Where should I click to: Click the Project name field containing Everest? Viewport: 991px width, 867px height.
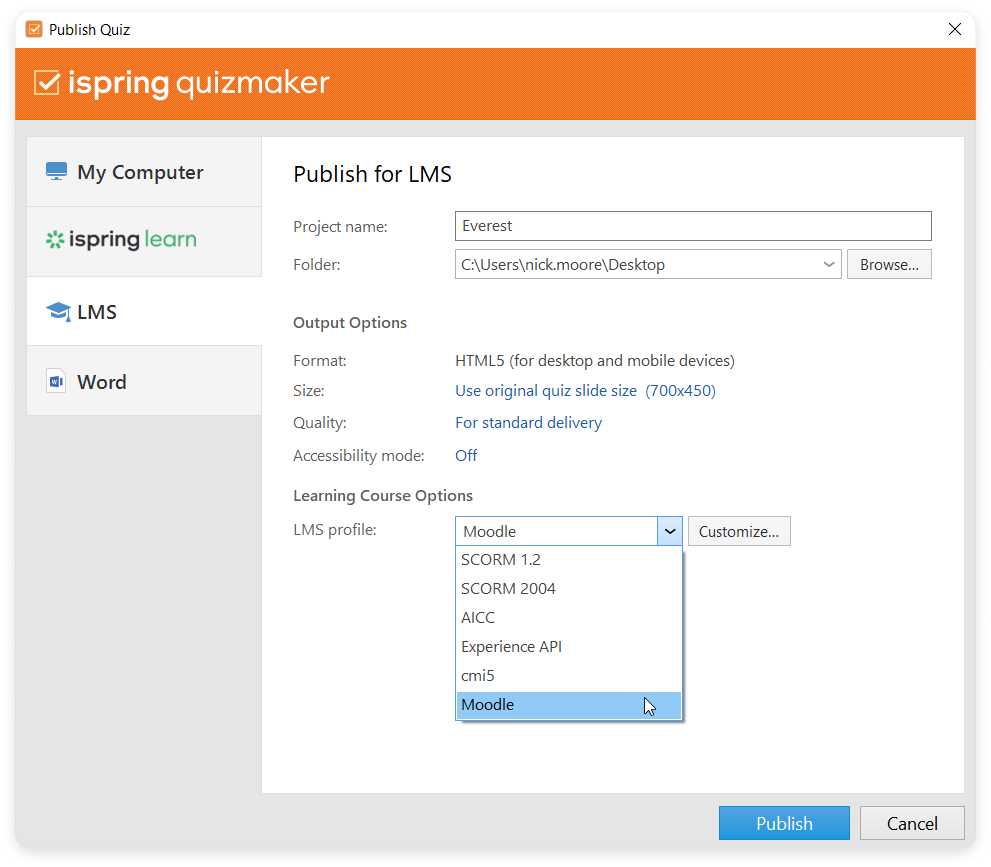point(693,226)
